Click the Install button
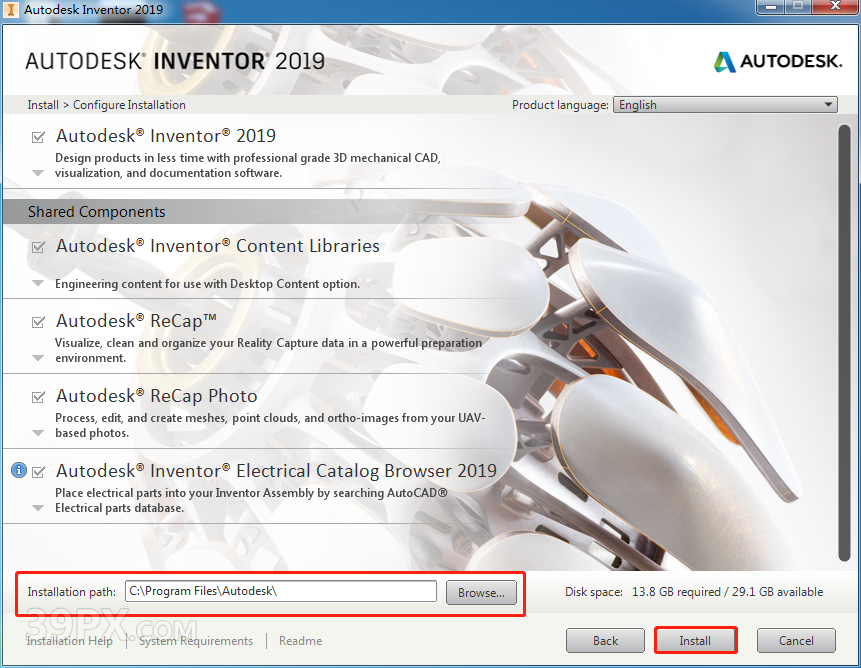The height and width of the screenshot is (668, 861). pos(695,641)
